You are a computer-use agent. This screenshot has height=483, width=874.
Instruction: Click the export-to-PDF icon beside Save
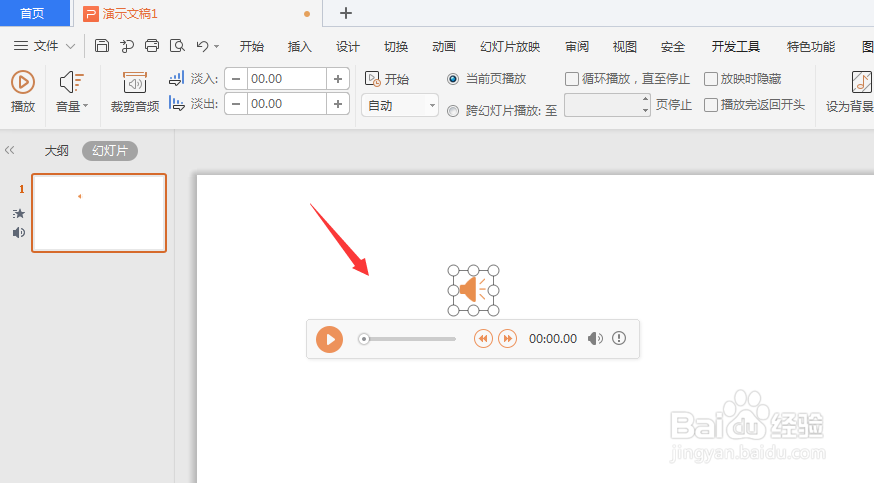(x=127, y=46)
